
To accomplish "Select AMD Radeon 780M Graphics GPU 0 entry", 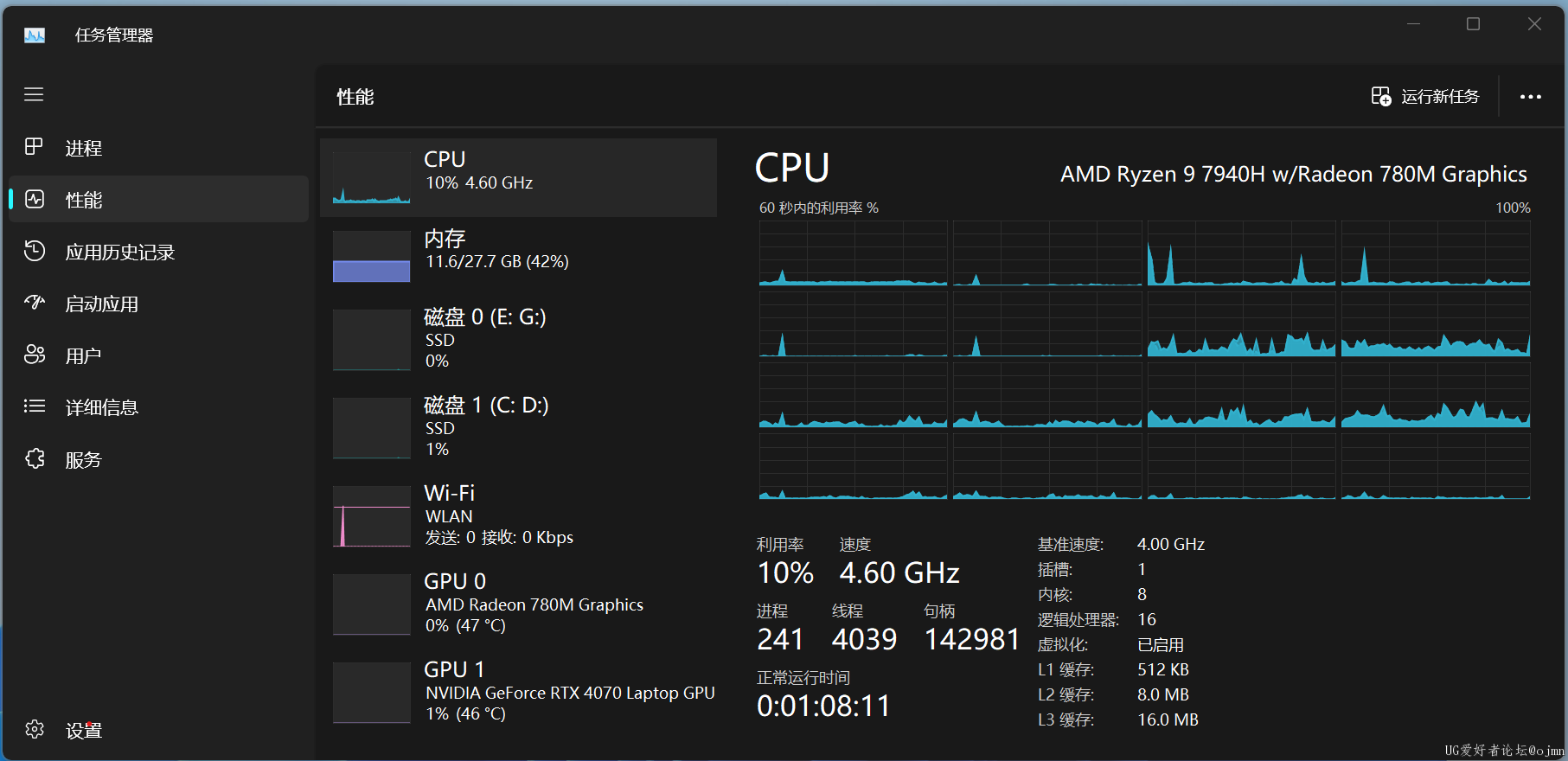I will pyautogui.click(x=518, y=604).
